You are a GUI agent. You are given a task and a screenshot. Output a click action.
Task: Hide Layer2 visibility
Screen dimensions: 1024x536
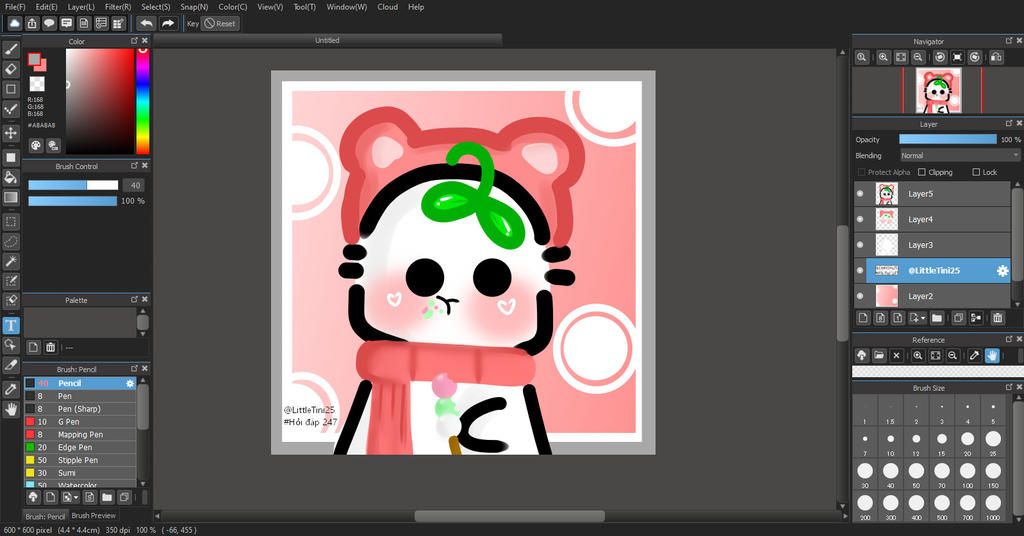[x=860, y=296]
